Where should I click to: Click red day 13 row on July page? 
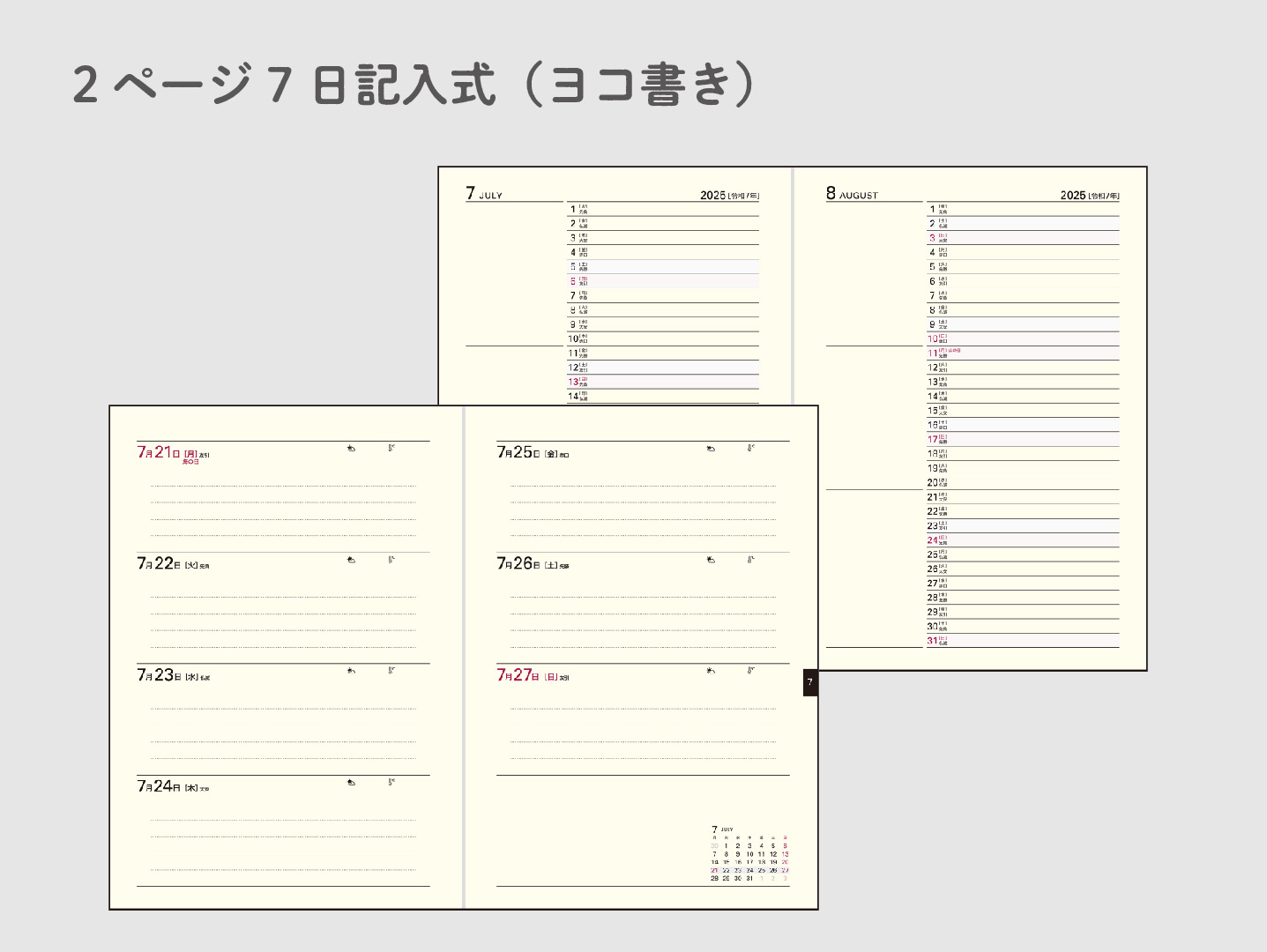663,382
